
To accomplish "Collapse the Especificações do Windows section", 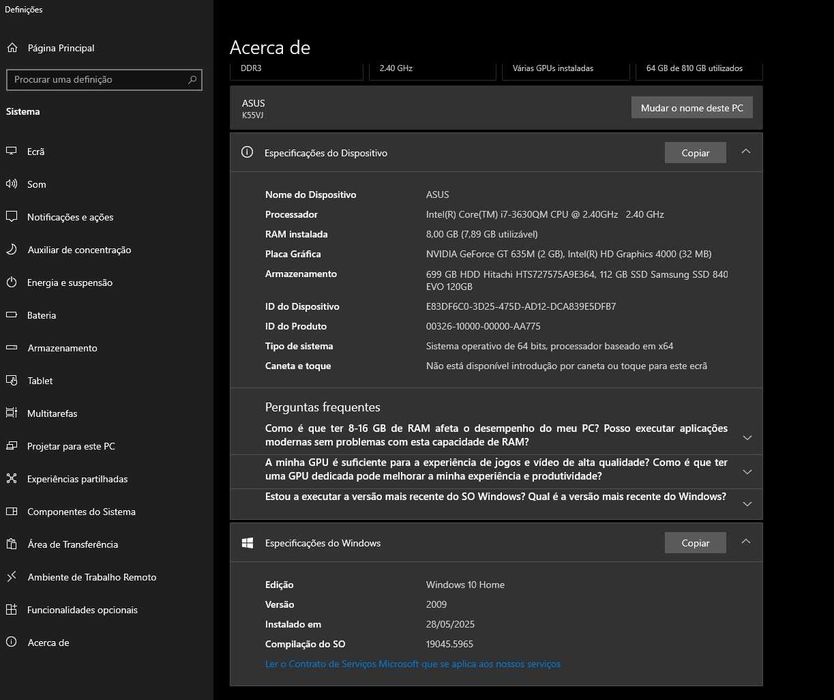I will click(745, 542).
